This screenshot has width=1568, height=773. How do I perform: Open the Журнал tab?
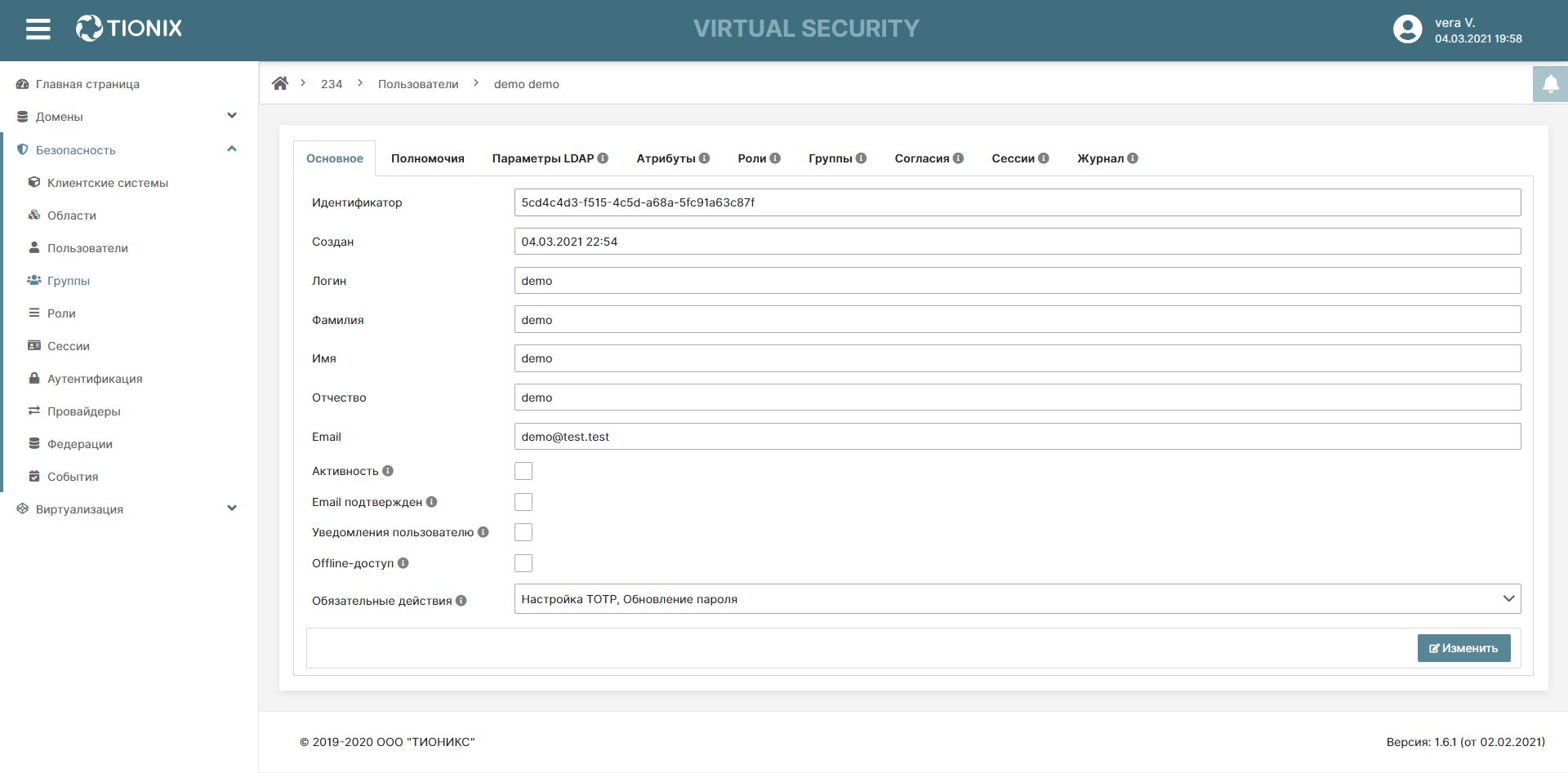pyautogui.click(x=1107, y=158)
